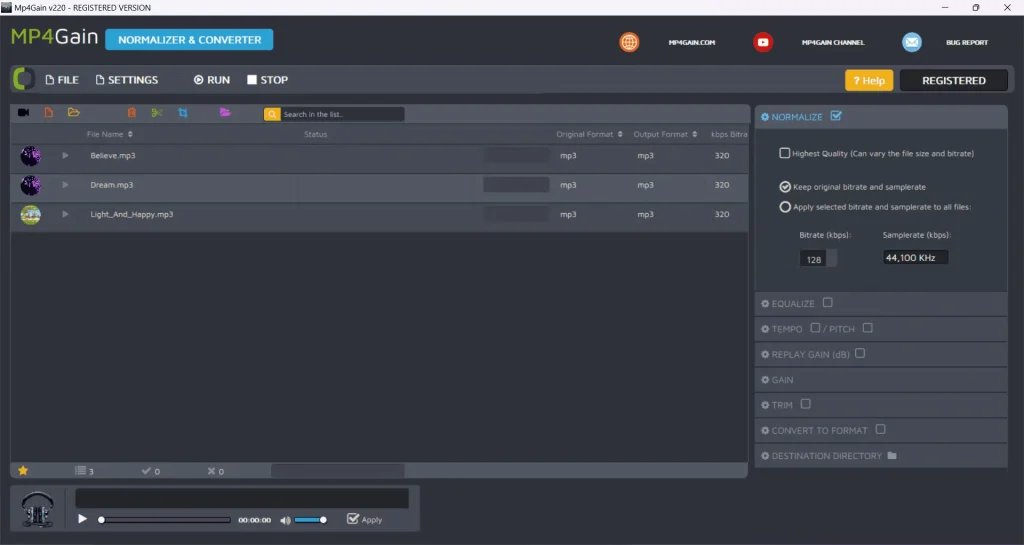
Task: Click the black video camera icon
Action: point(23,113)
